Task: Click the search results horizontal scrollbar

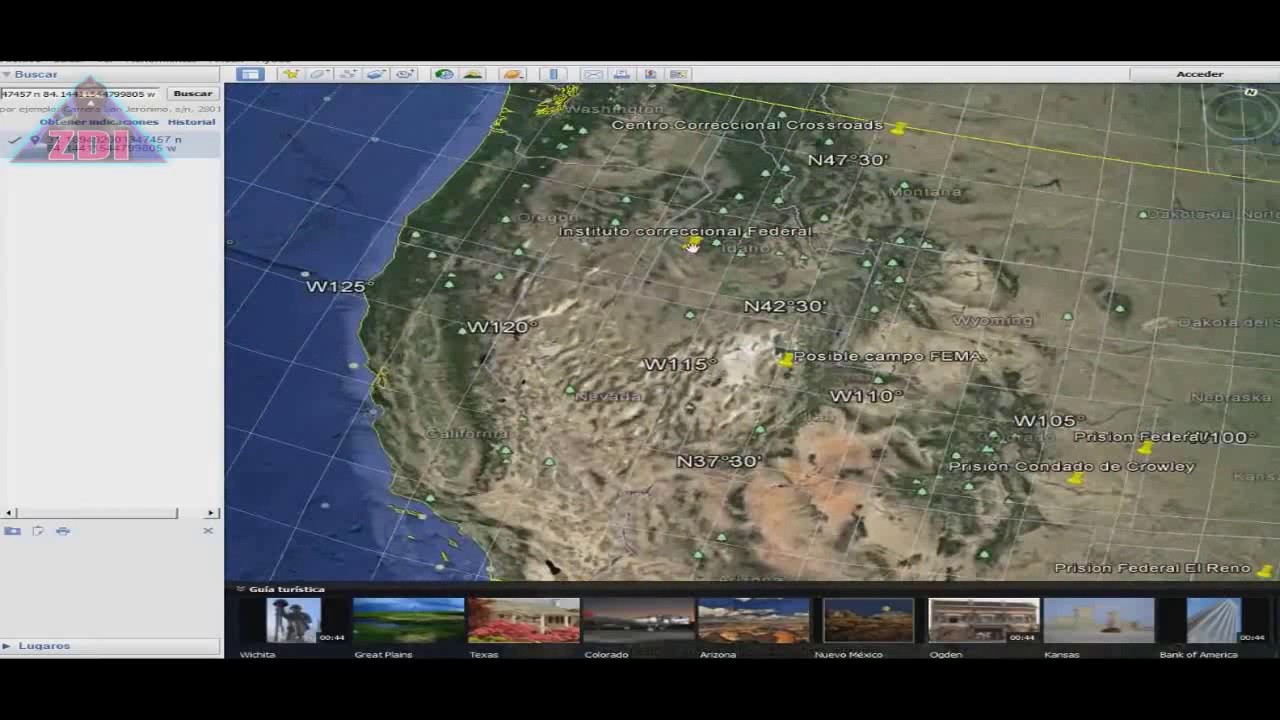Action: [x=97, y=513]
